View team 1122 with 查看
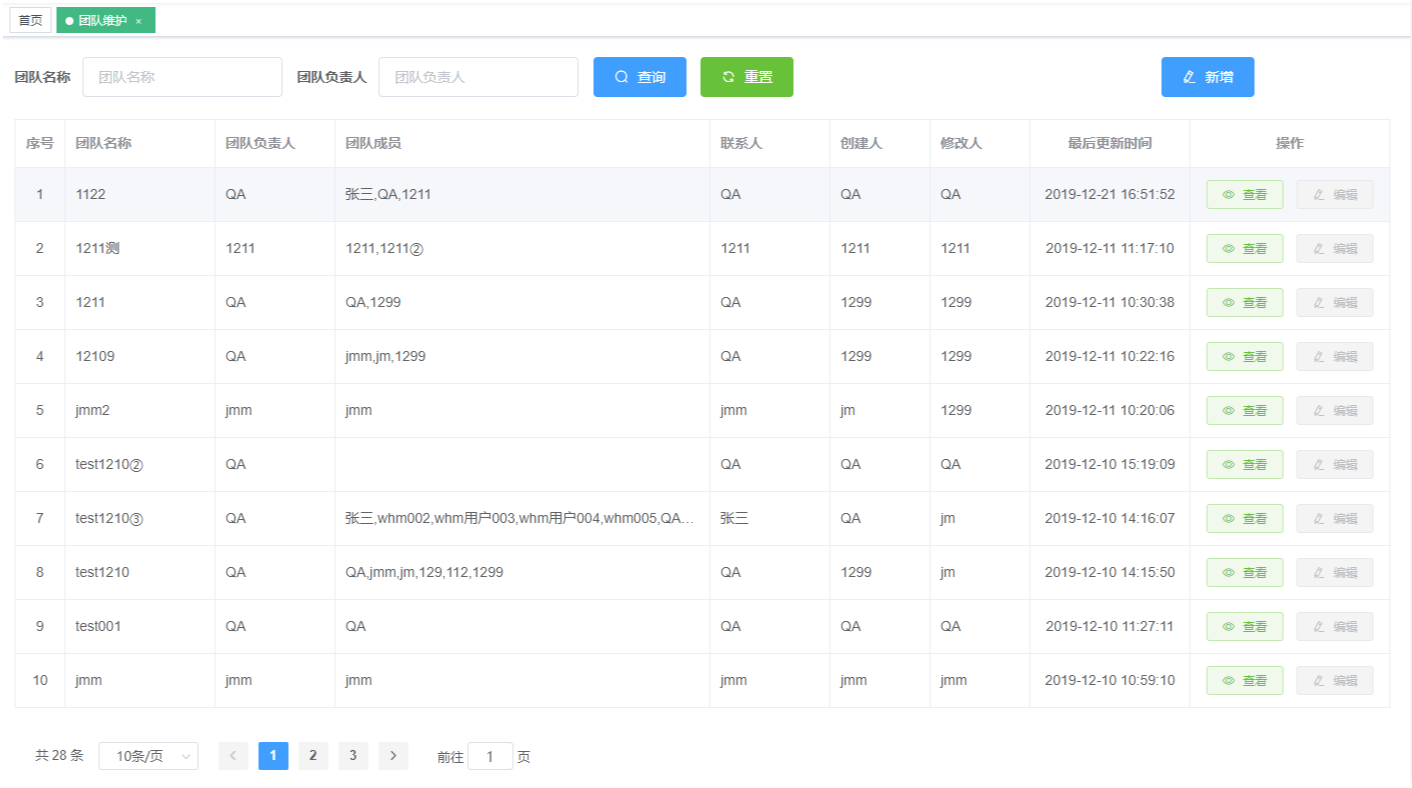This screenshot has width=1412, height=788. (1245, 195)
